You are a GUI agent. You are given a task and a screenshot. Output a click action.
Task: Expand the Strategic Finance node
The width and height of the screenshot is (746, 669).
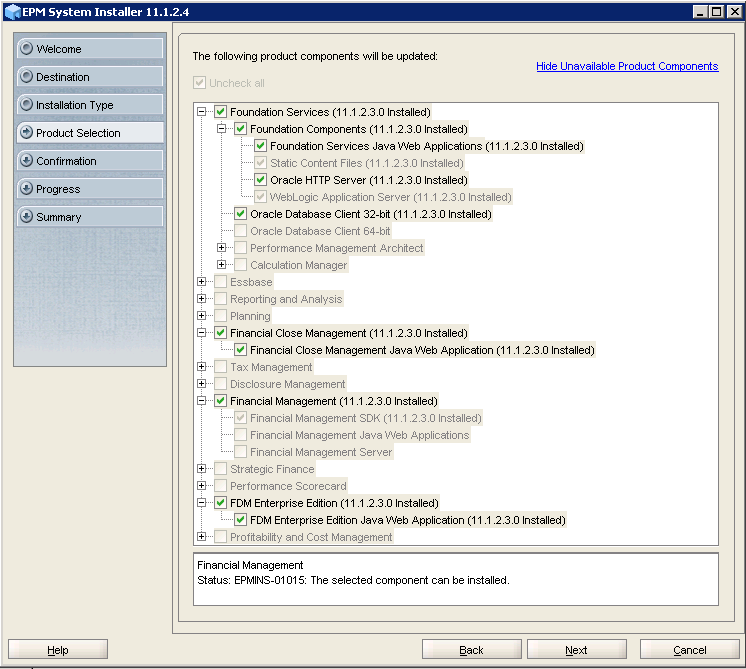202,469
